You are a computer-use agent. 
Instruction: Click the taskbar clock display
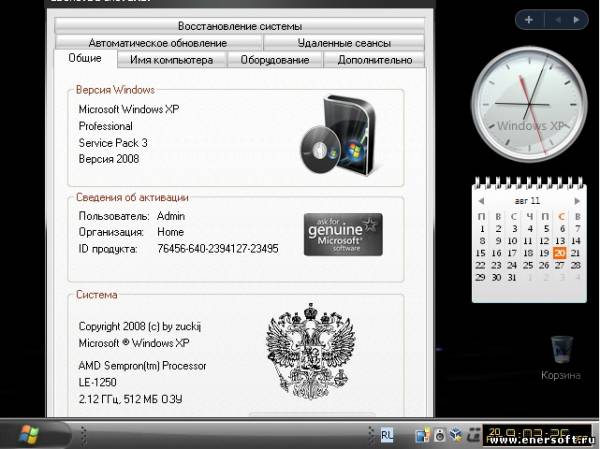point(536,436)
